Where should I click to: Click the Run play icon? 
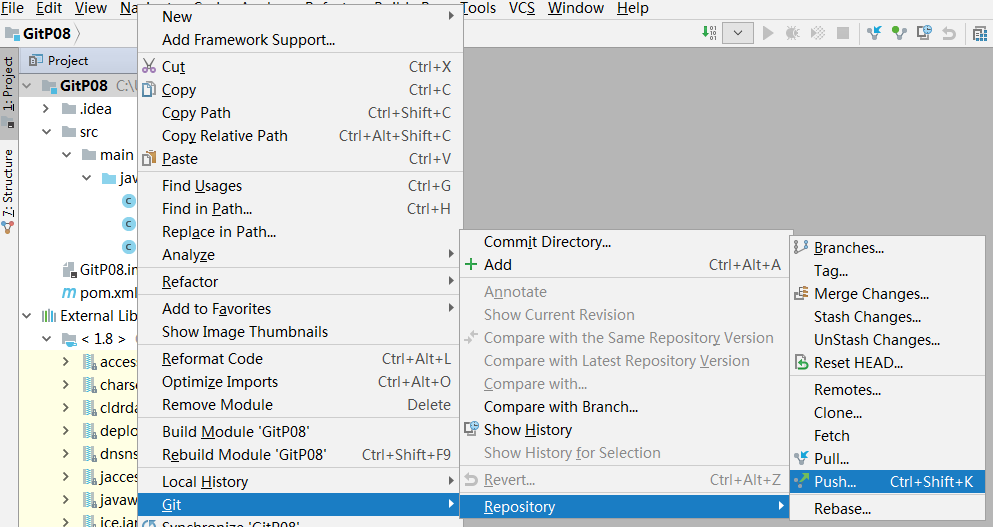(x=768, y=33)
